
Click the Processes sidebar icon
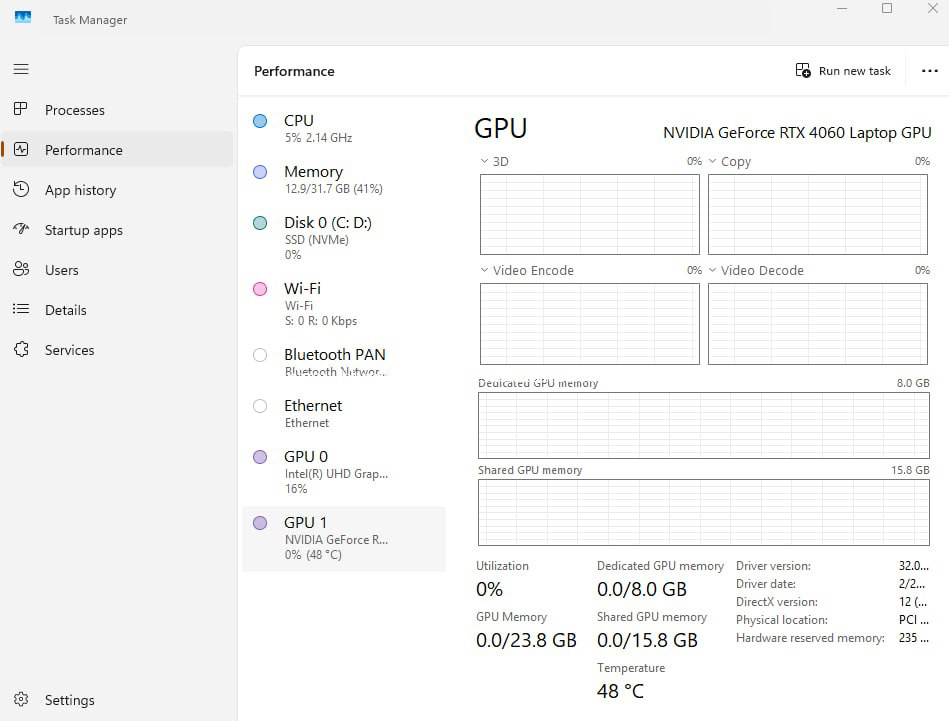coord(21,109)
